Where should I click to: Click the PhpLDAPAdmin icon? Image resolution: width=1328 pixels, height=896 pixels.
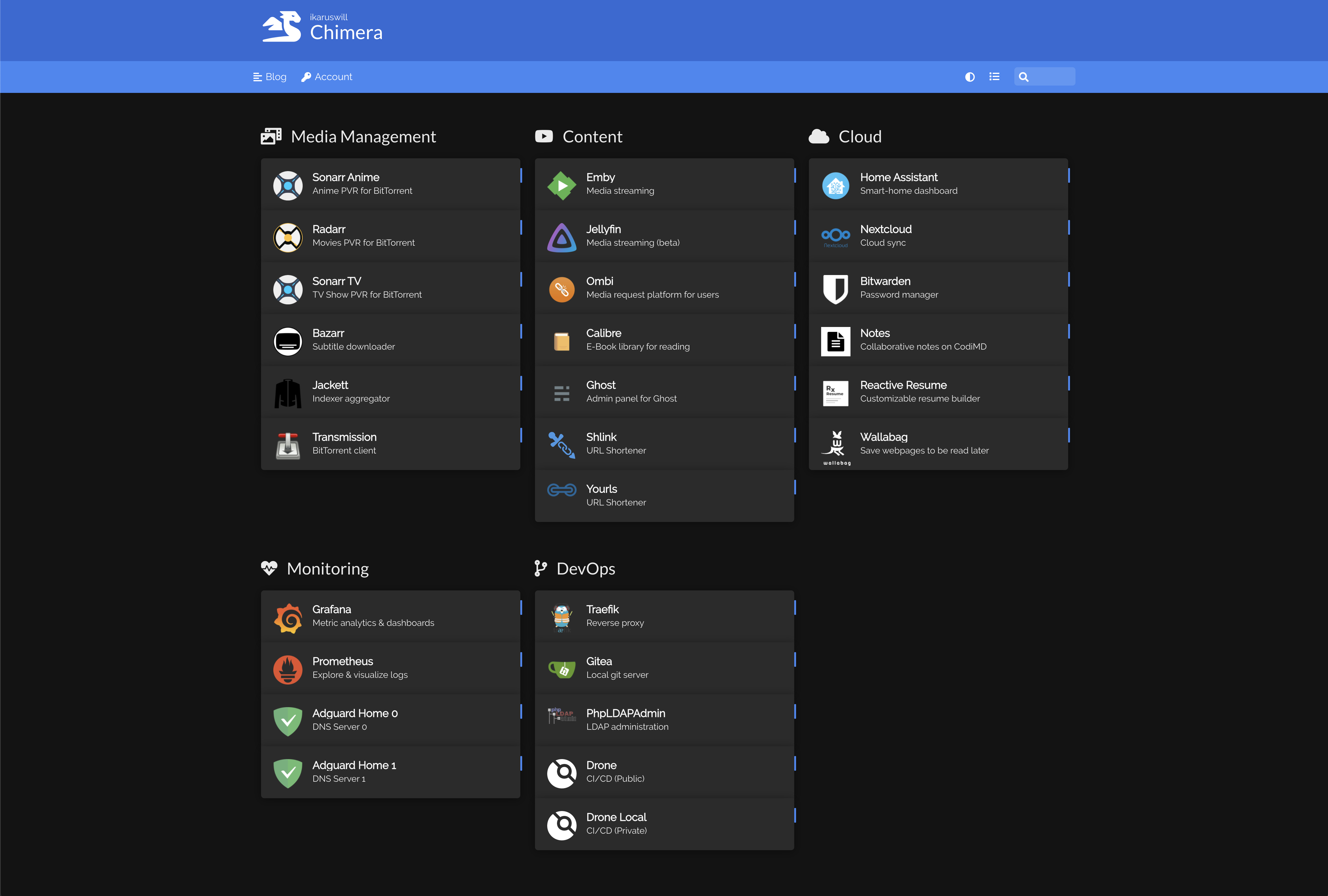[562, 715]
